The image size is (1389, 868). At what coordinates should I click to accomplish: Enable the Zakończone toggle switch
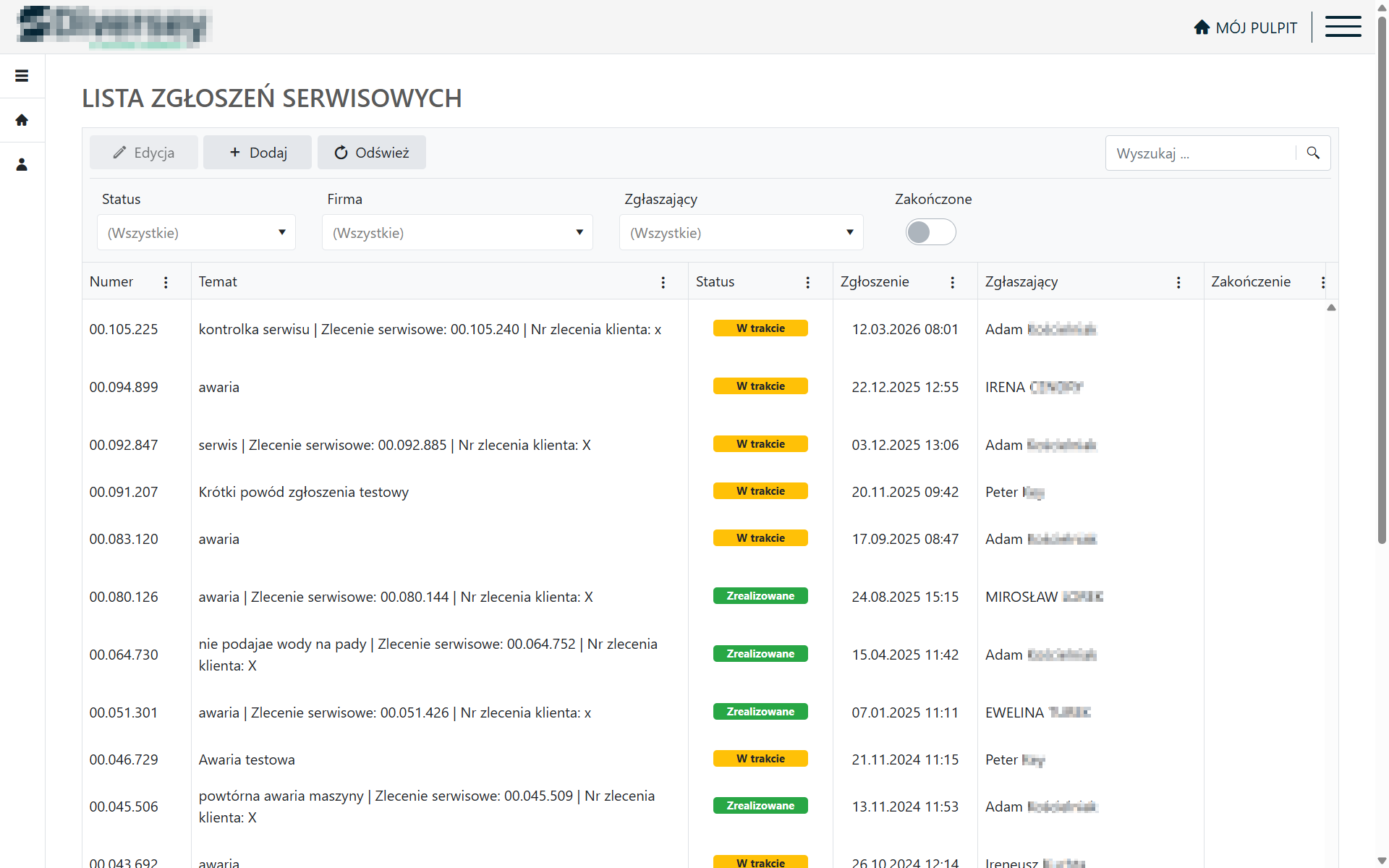[930, 232]
